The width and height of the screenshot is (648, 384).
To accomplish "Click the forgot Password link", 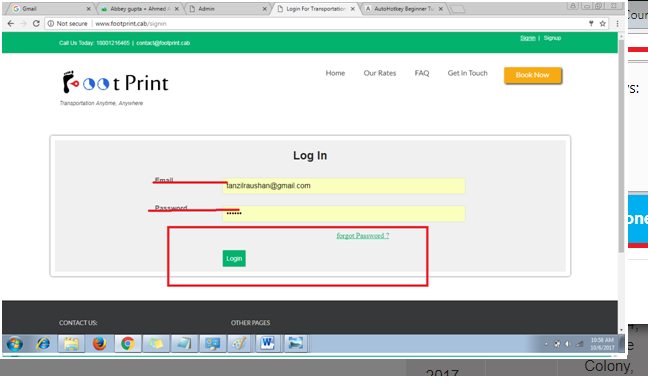I will coord(362,236).
